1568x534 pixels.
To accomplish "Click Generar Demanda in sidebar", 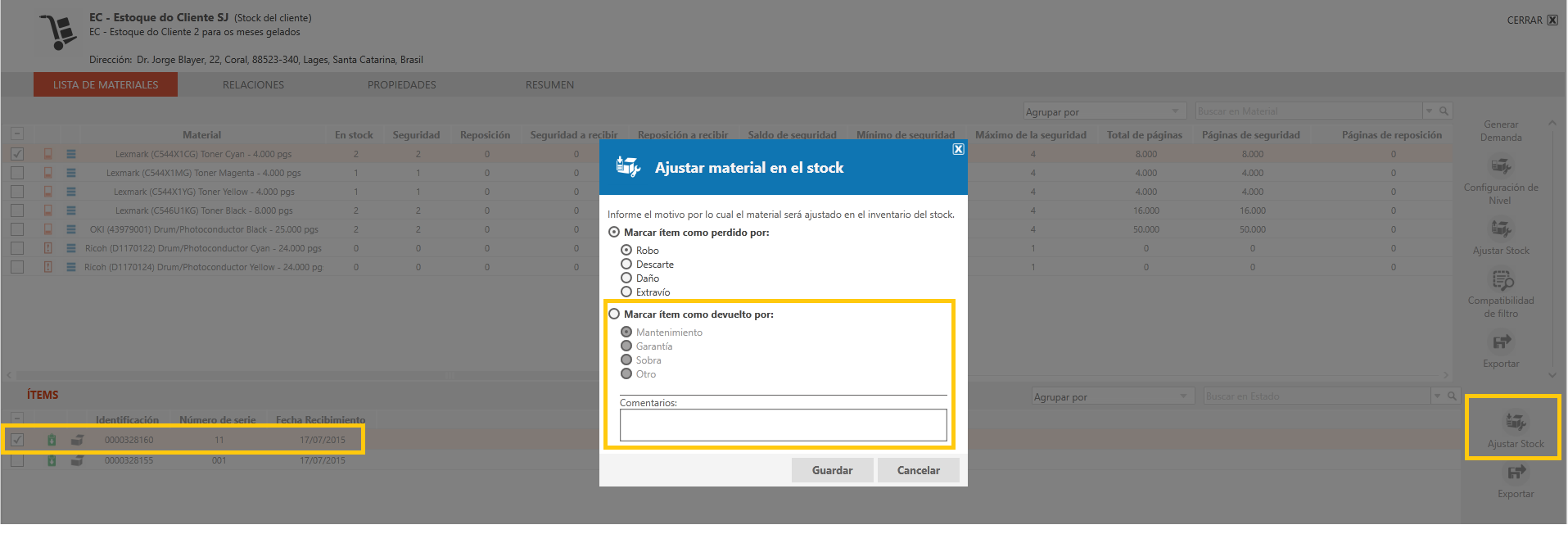I will (x=1501, y=131).
